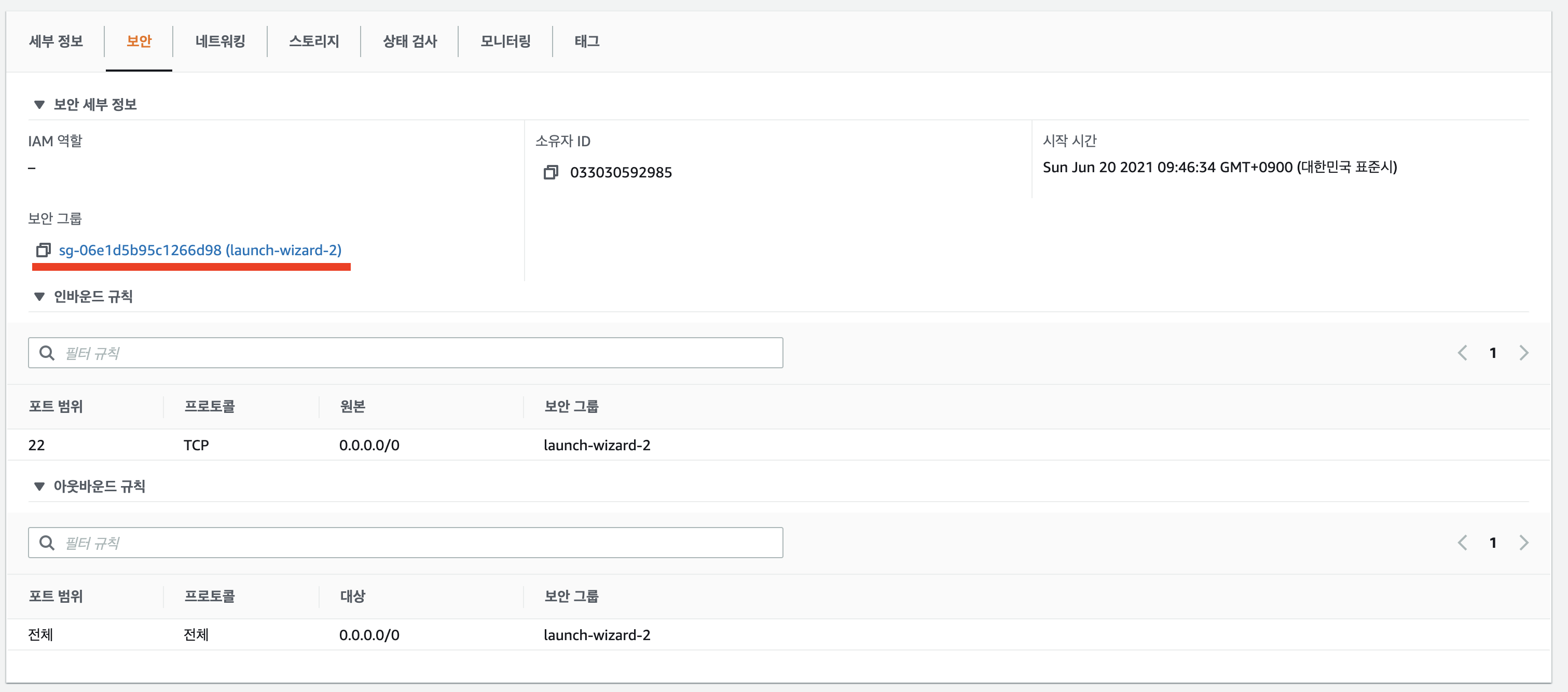Viewport: 1568px width, 692px height.
Task: Collapse the 아웃바운드 규칙 section
Action: click(x=39, y=487)
